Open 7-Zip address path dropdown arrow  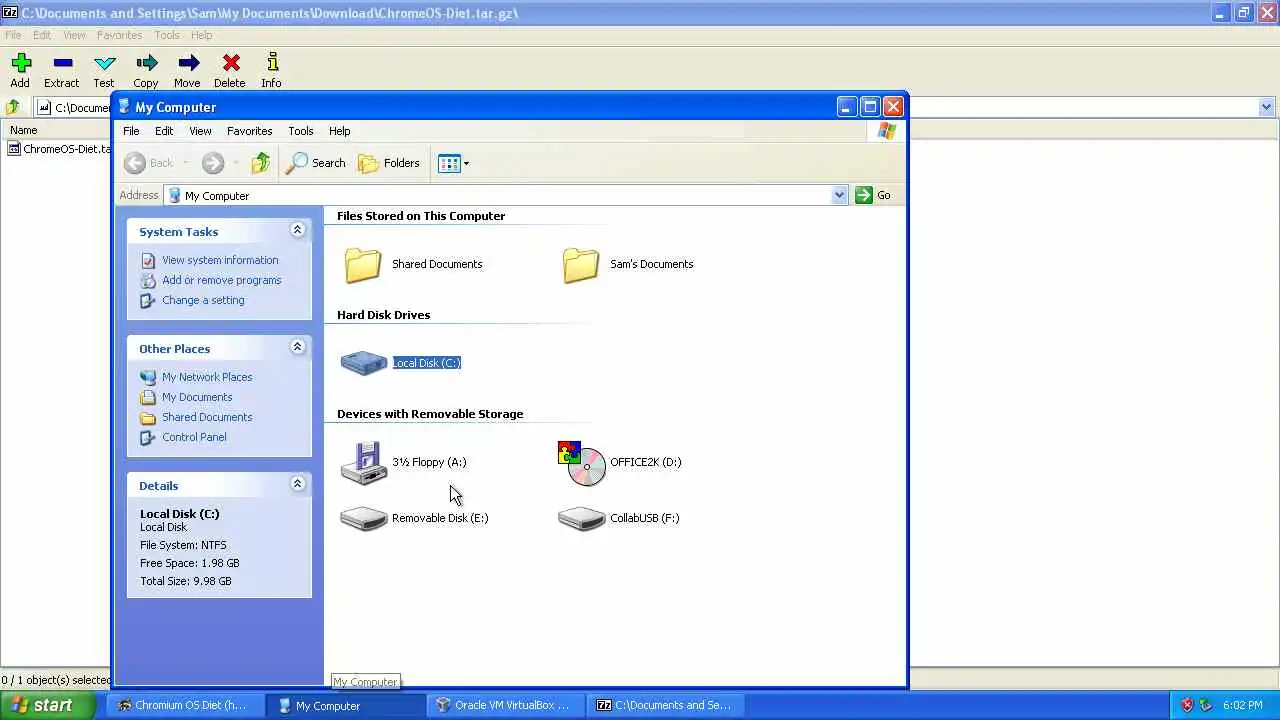pos(1266,107)
